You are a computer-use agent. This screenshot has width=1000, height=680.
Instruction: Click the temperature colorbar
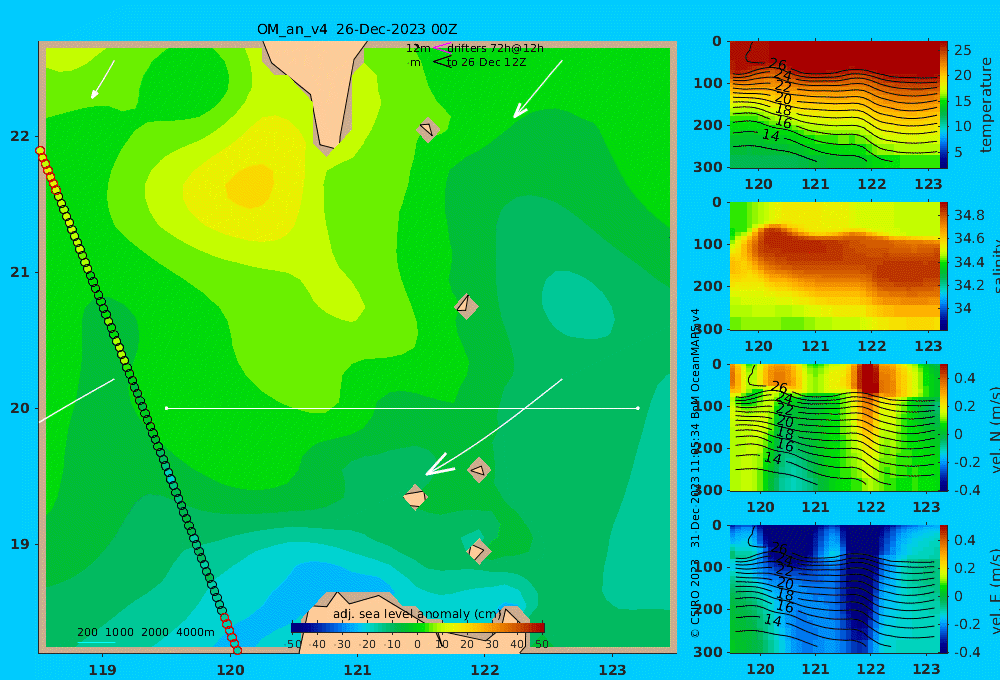(x=944, y=105)
